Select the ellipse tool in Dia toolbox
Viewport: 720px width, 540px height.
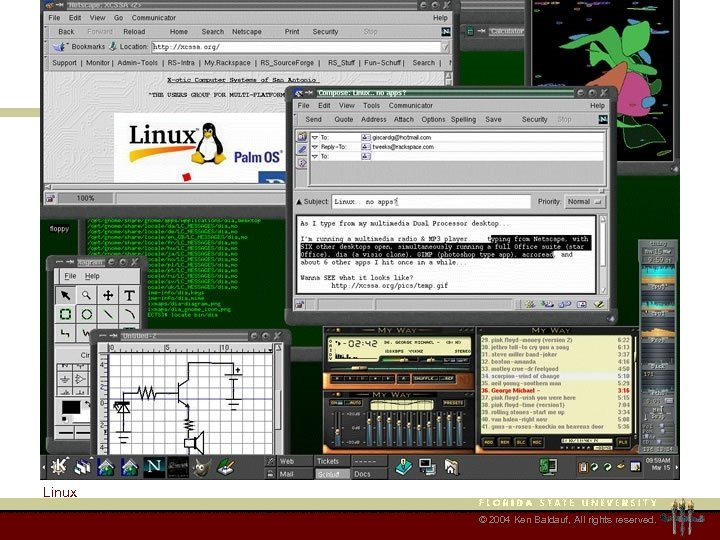tap(86, 314)
